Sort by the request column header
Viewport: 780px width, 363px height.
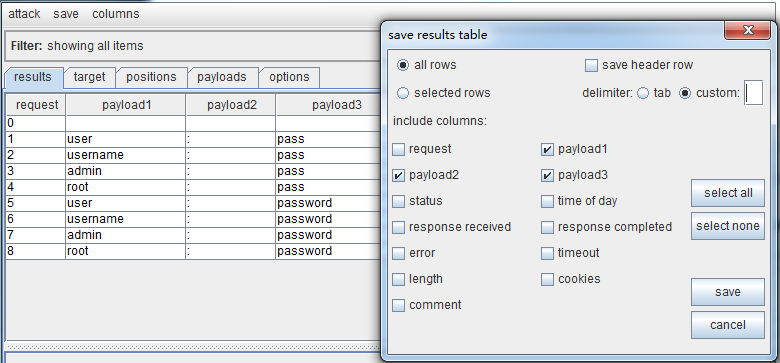[37, 105]
